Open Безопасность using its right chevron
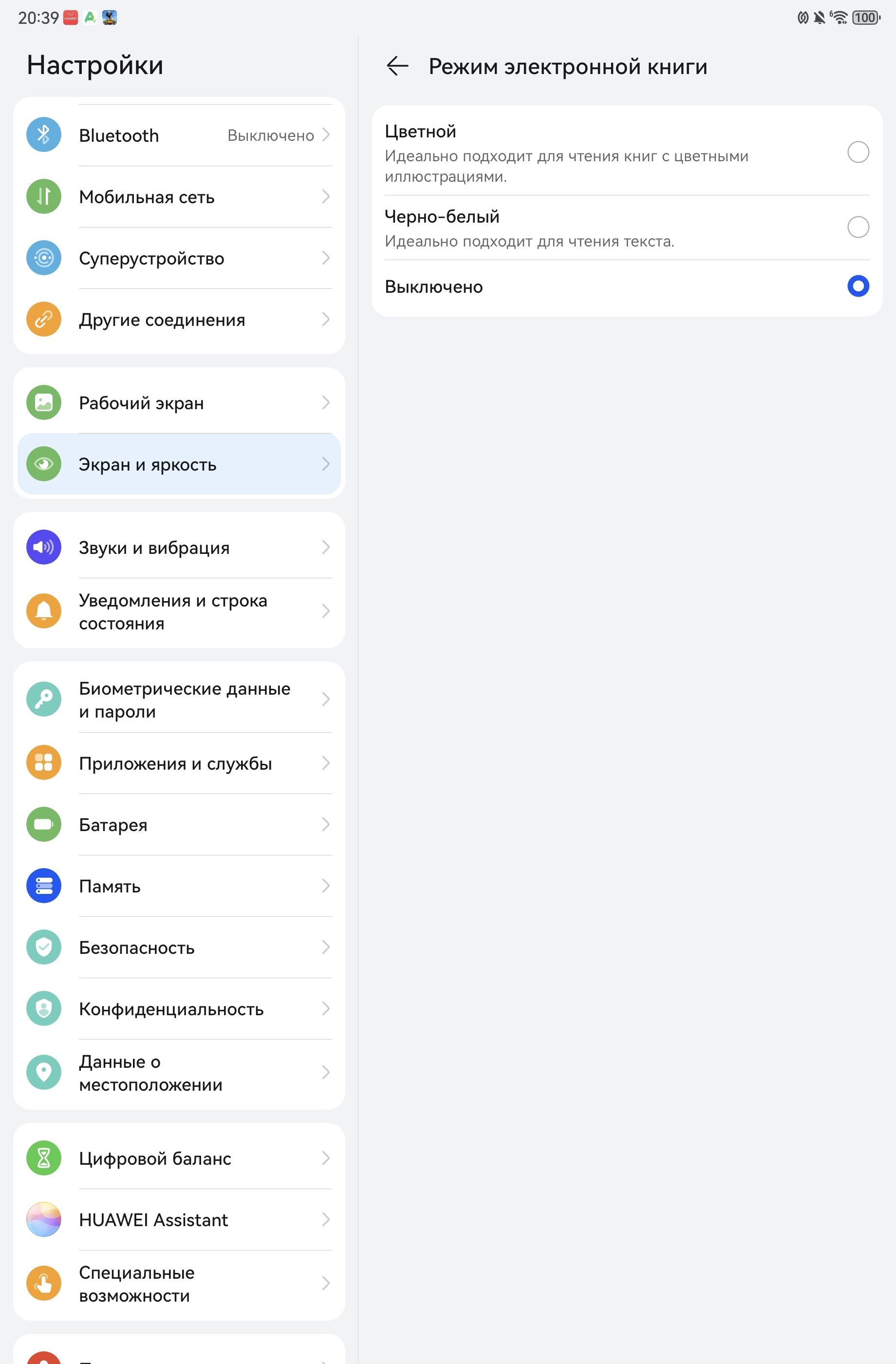The image size is (896, 1364). tap(325, 947)
